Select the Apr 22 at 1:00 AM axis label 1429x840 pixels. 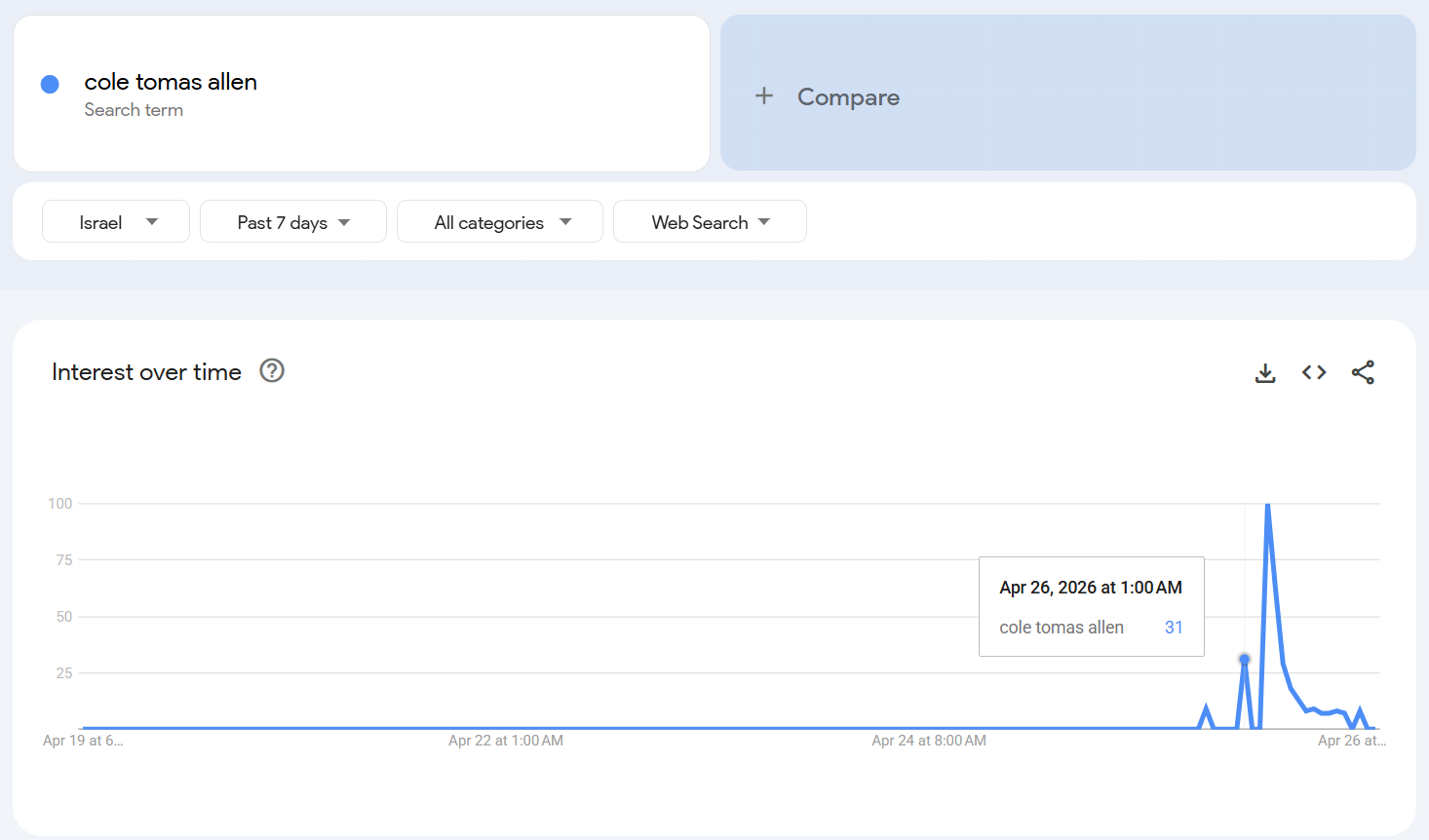tap(506, 741)
